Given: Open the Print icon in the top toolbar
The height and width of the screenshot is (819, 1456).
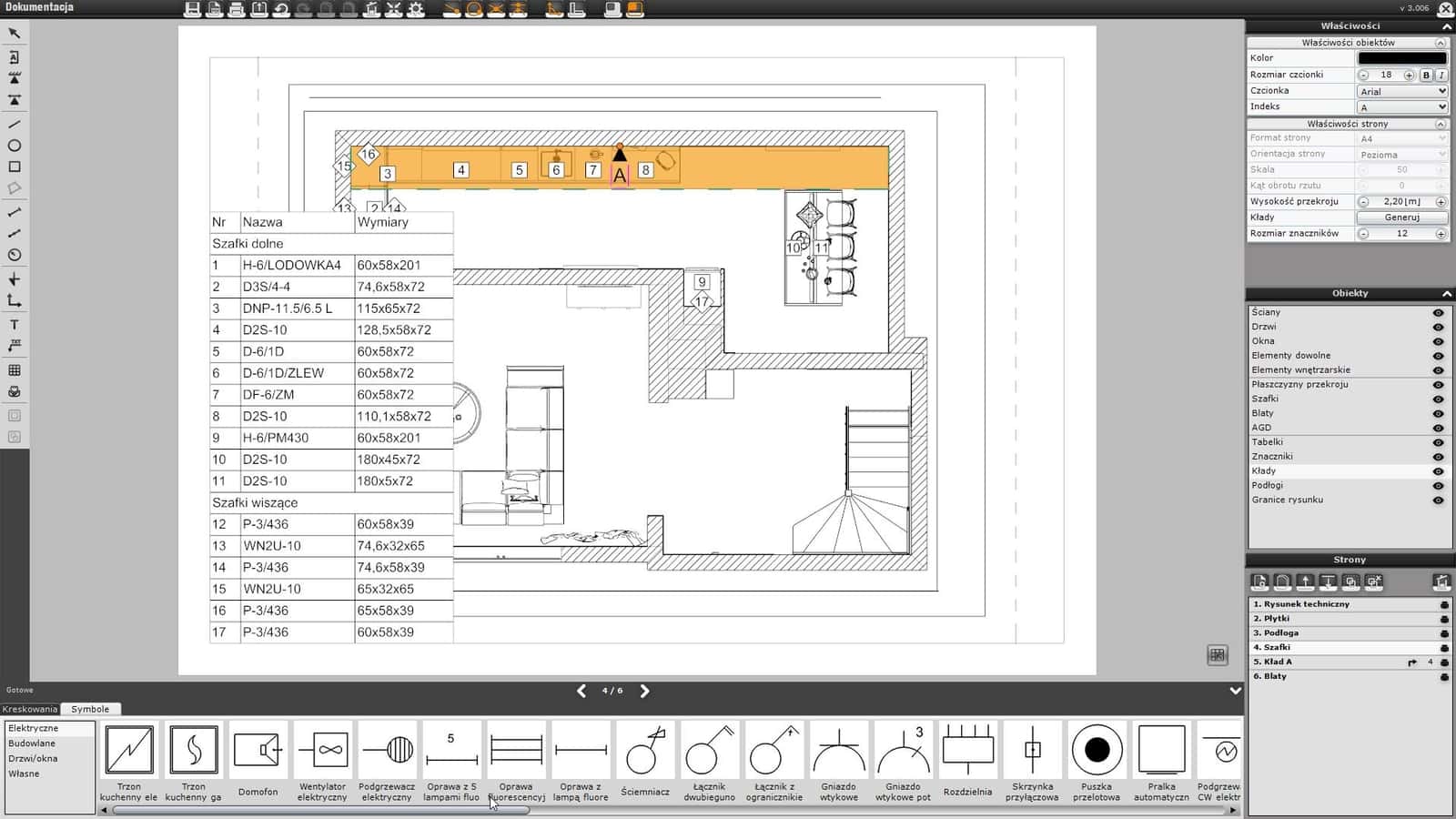Looking at the screenshot, I should [235, 9].
